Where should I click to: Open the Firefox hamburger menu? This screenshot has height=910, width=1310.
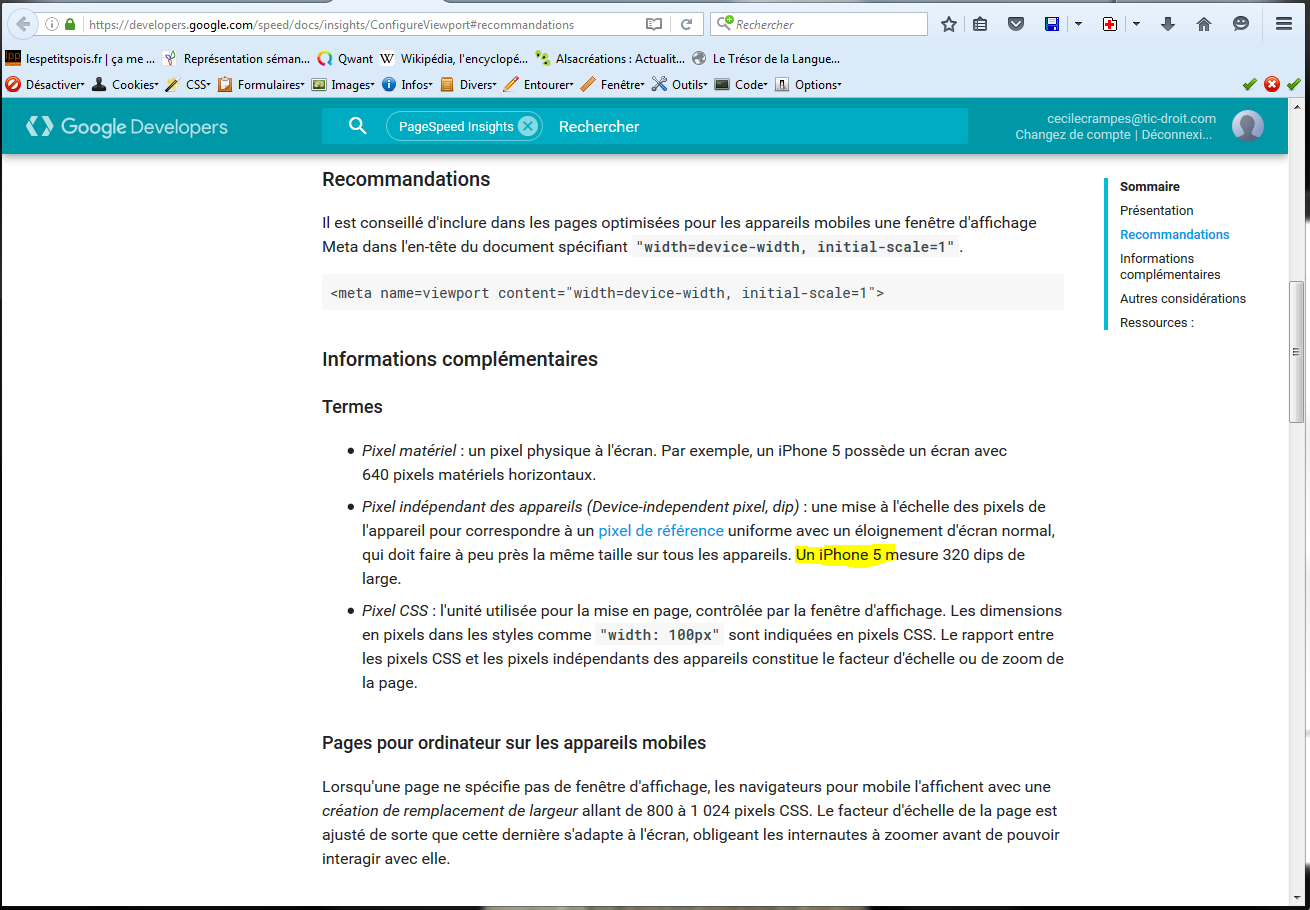click(1285, 24)
